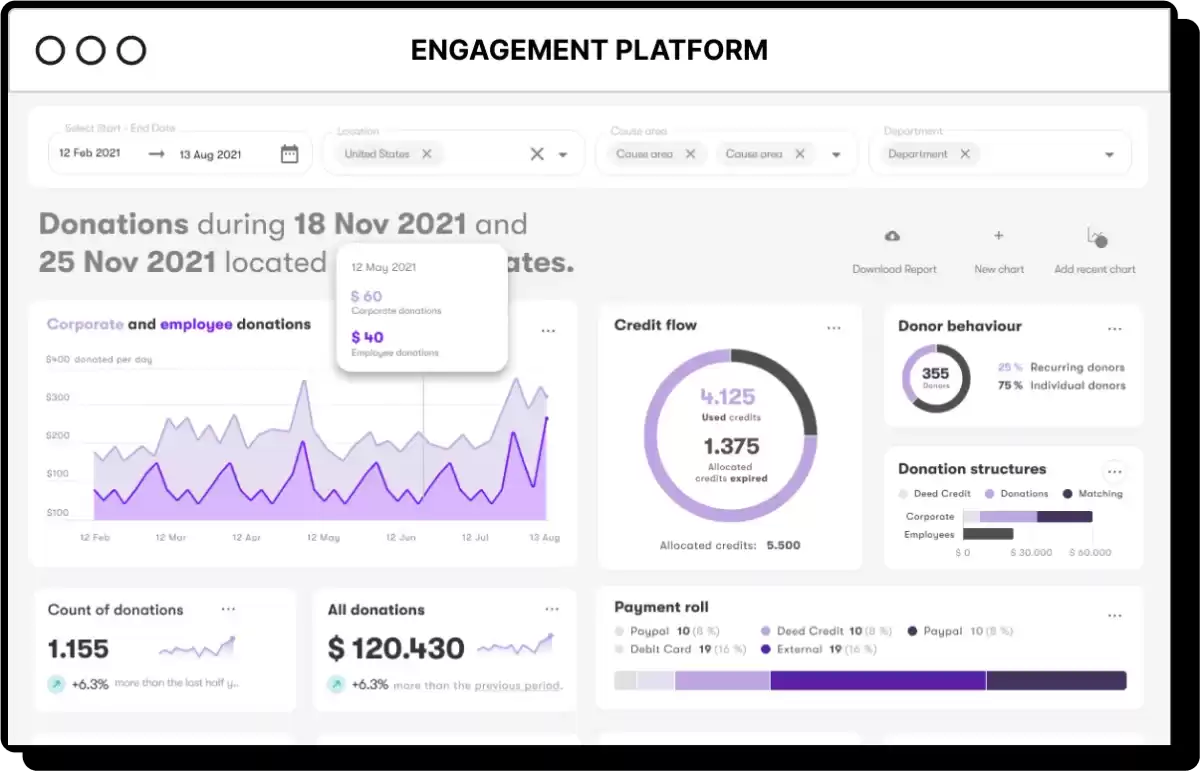This screenshot has height=771, width=1200.
Task: Click the calendar icon in date range field
Action: tap(289, 154)
